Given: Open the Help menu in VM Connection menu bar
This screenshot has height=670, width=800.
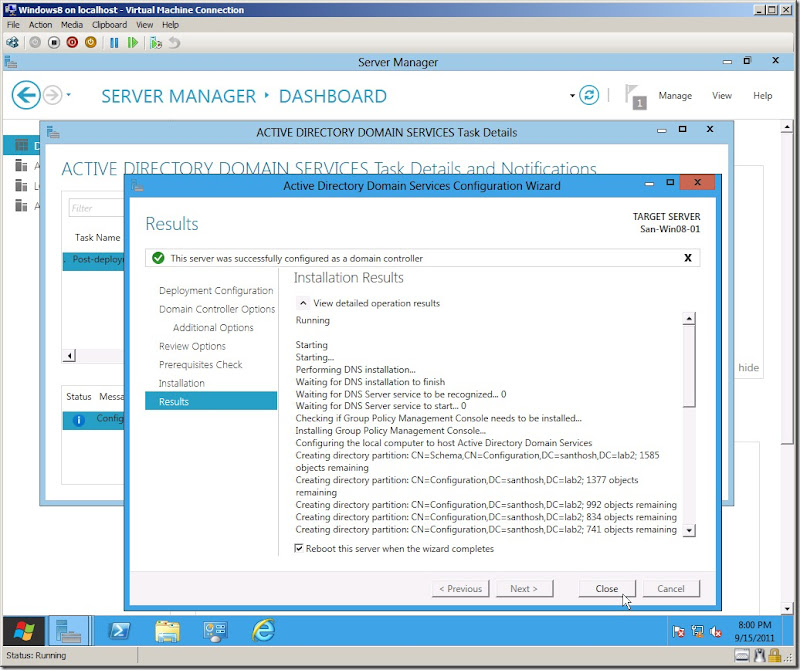Looking at the screenshot, I should click(x=170, y=24).
